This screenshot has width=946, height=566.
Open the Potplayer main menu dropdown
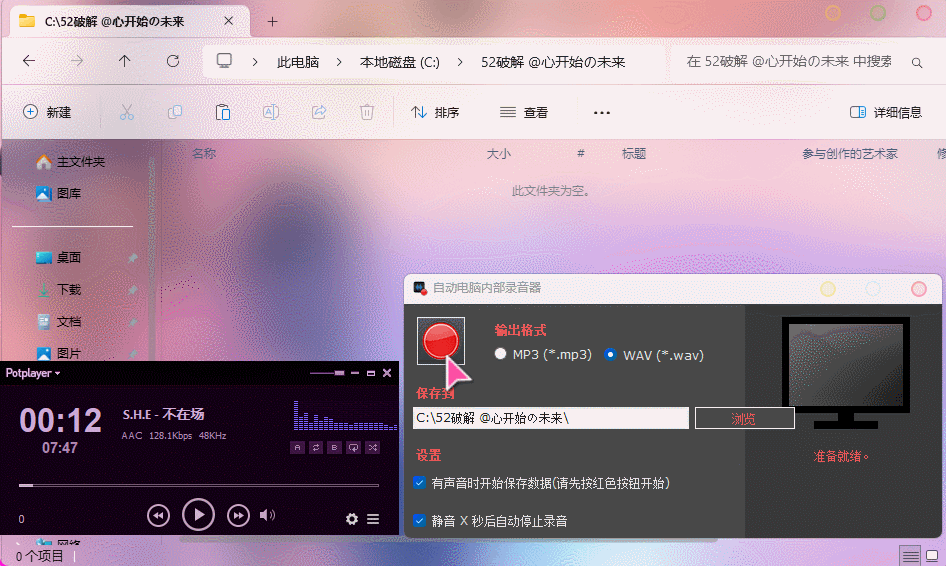(x=33, y=373)
